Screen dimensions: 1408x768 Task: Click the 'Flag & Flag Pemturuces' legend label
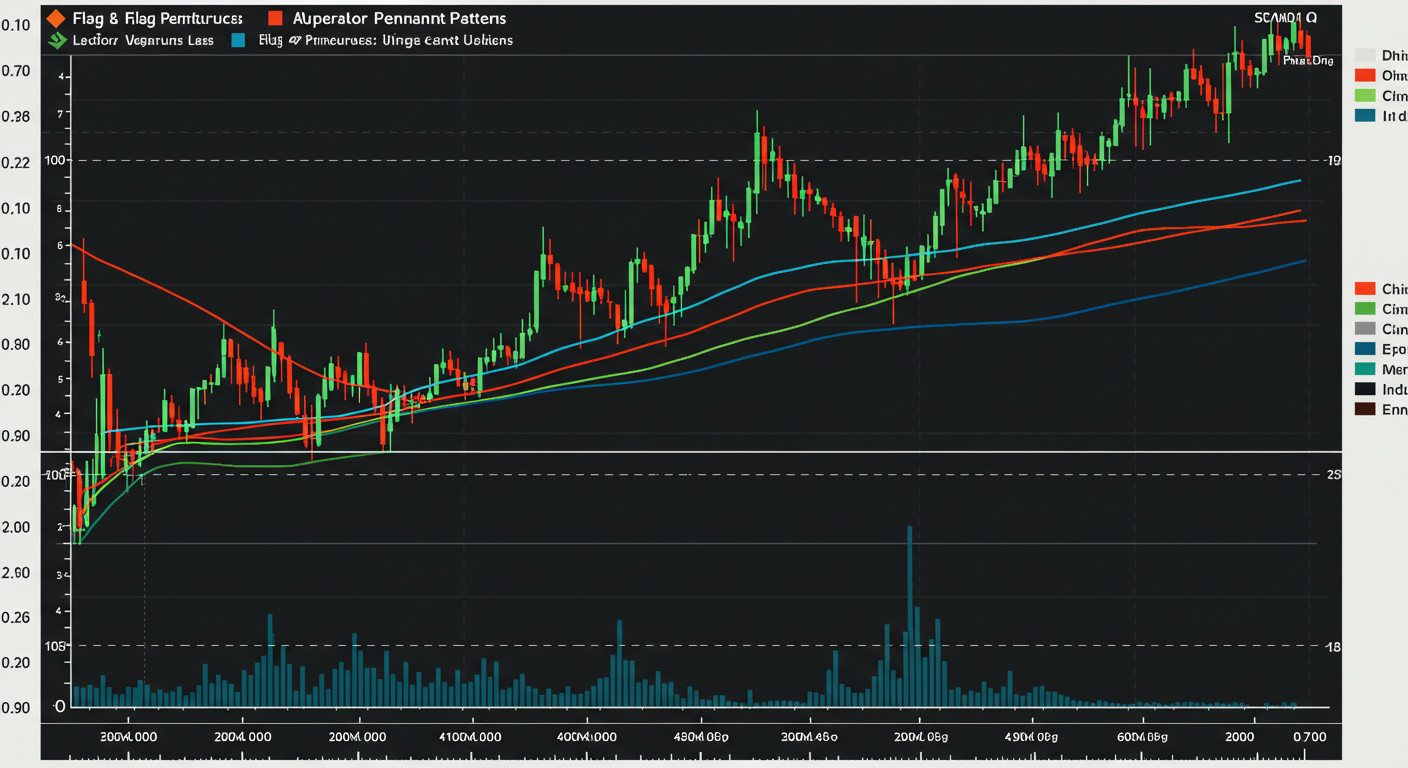click(x=157, y=19)
